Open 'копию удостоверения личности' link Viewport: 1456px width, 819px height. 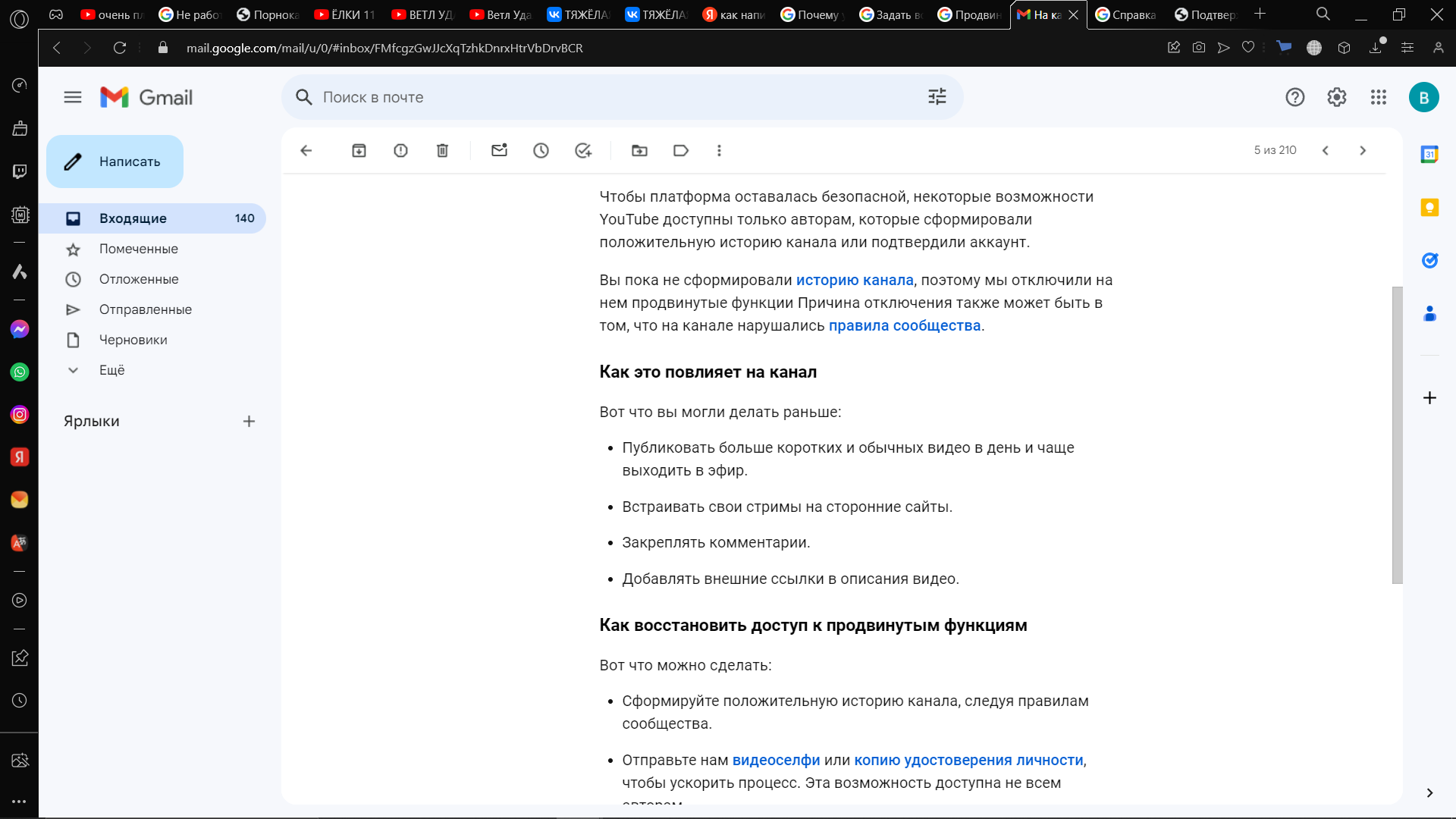(x=968, y=760)
